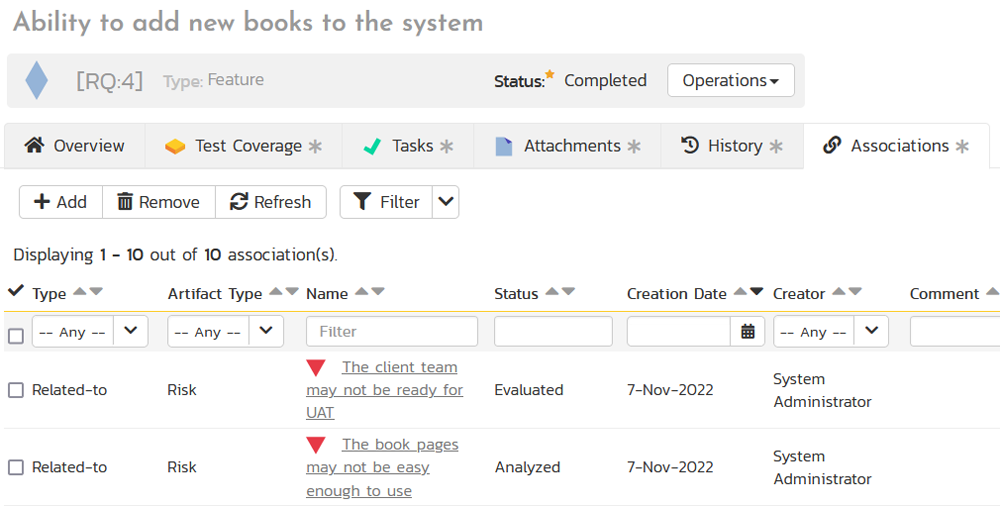This screenshot has height=506, width=1000.
Task: Click the blue diamond requirement icon
Action: click(x=37, y=80)
